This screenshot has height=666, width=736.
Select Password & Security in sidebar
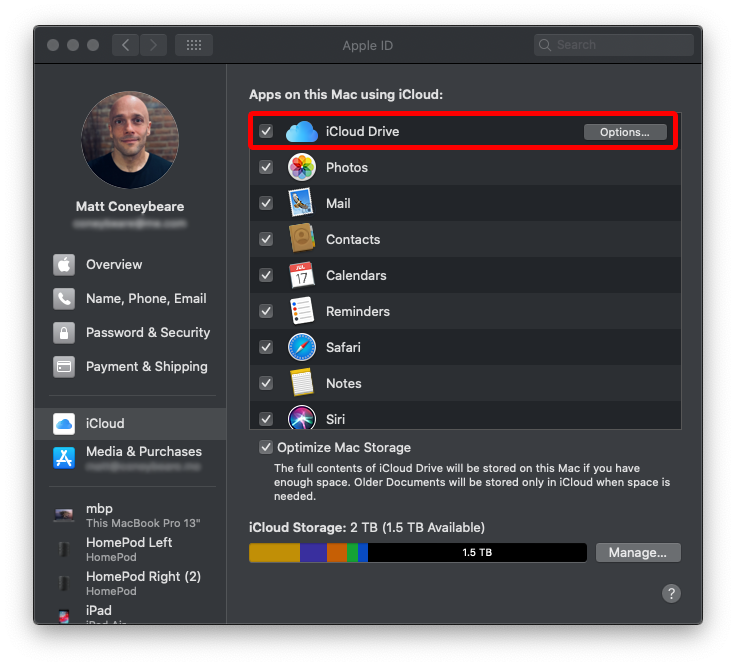147,333
